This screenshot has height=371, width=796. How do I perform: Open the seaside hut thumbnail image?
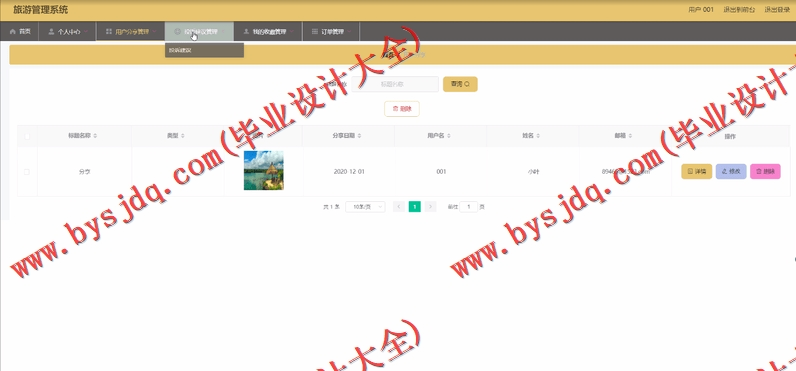263,171
